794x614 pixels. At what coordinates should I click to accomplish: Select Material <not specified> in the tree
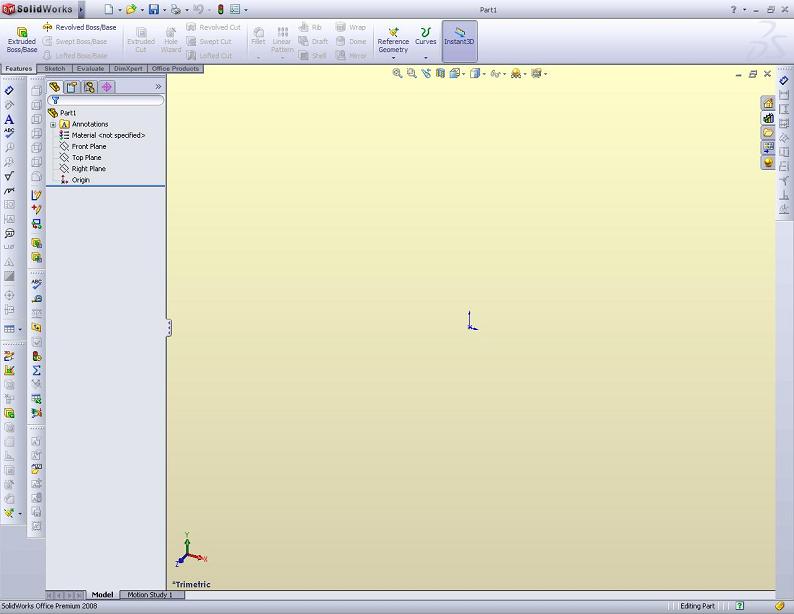point(102,135)
